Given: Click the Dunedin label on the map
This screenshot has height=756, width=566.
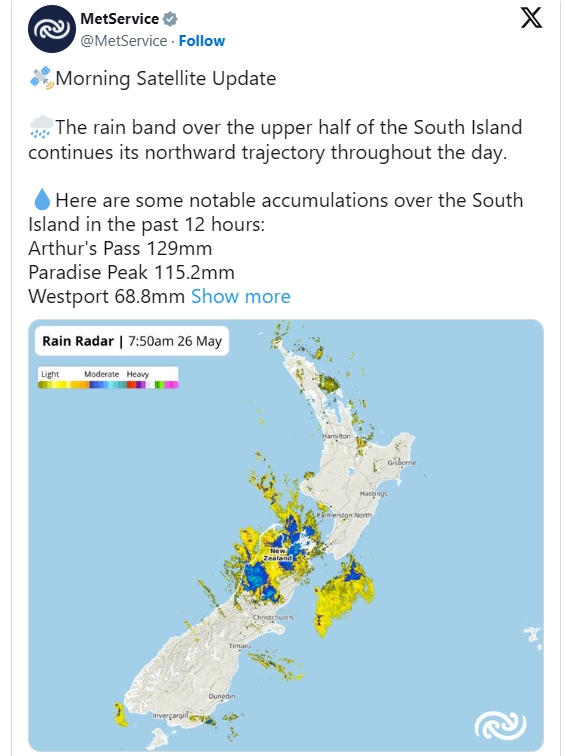Looking at the screenshot, I should tap(222, 696).
